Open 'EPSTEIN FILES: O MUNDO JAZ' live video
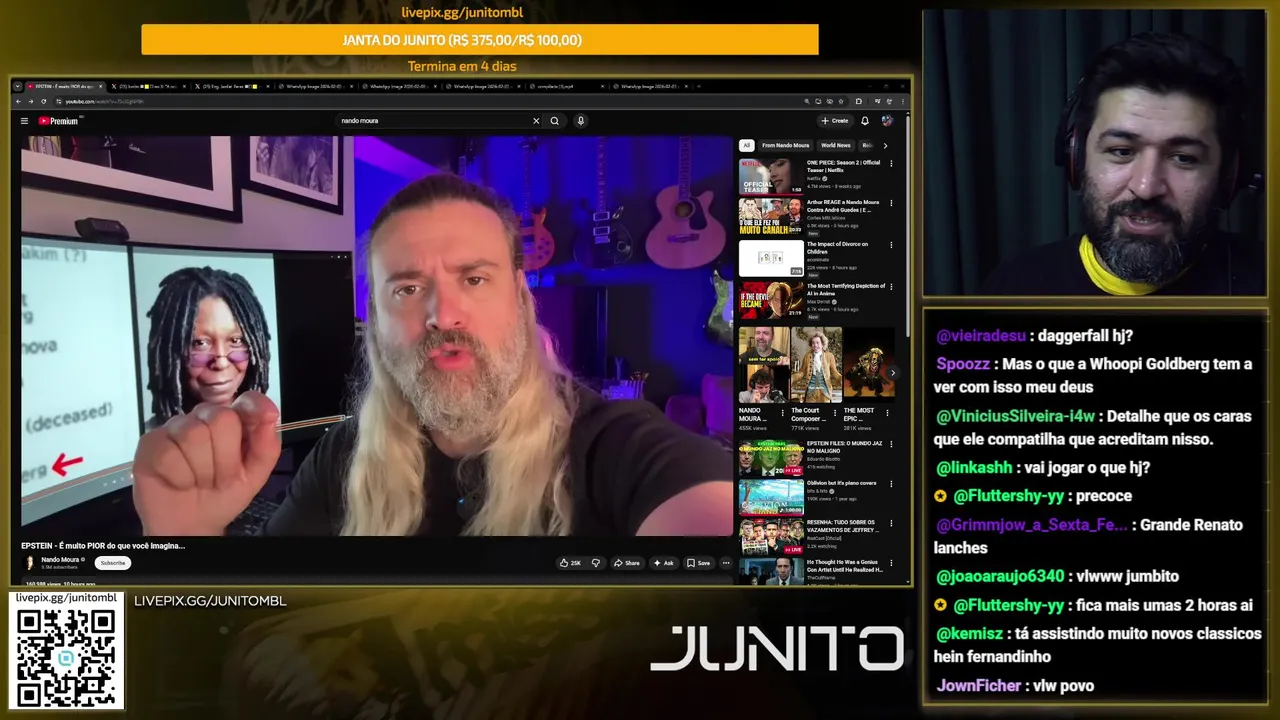This screenshot has width=1280, height=720. pos(771,458)
